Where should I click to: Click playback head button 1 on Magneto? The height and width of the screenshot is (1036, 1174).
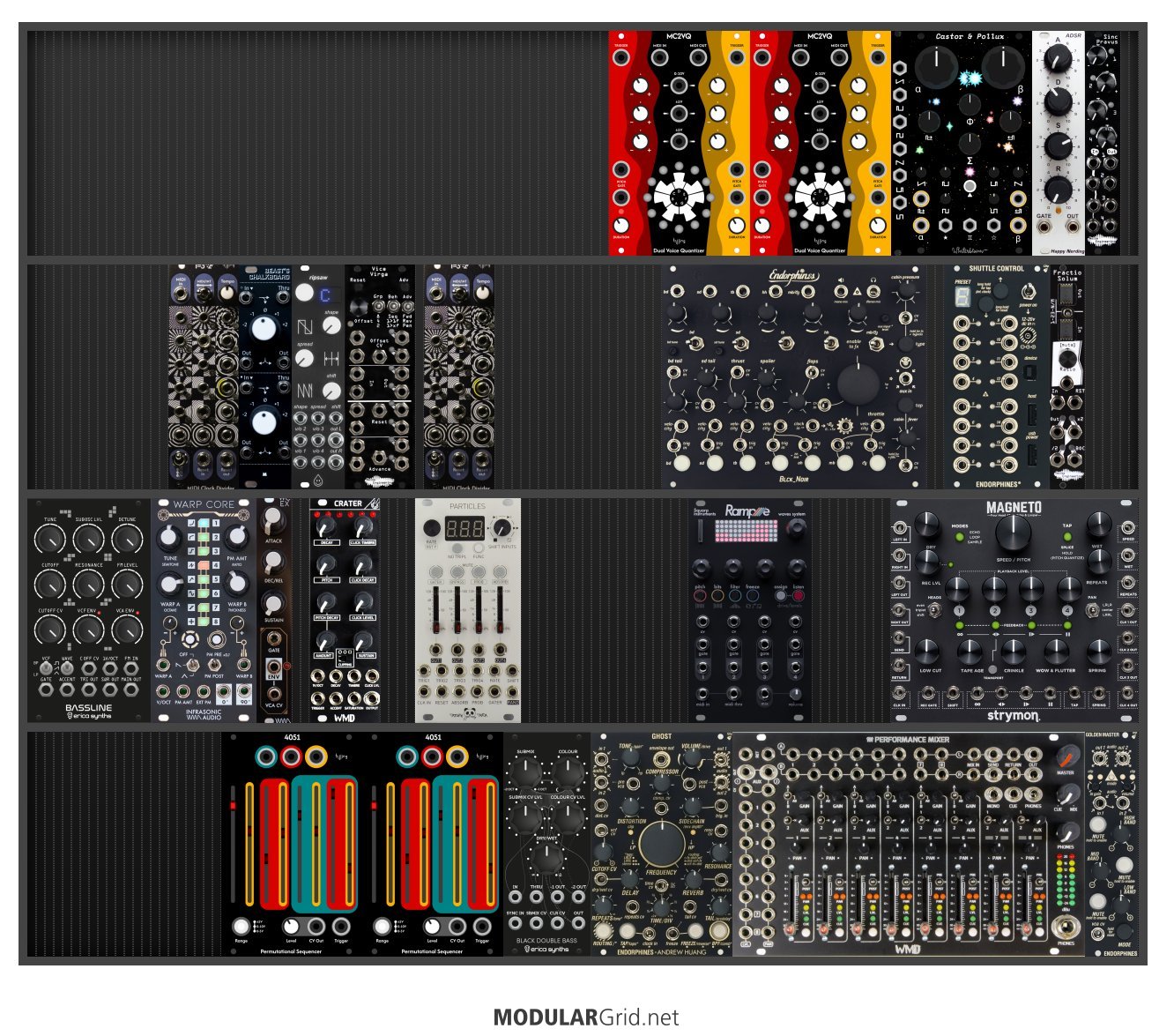coord(958,610)
